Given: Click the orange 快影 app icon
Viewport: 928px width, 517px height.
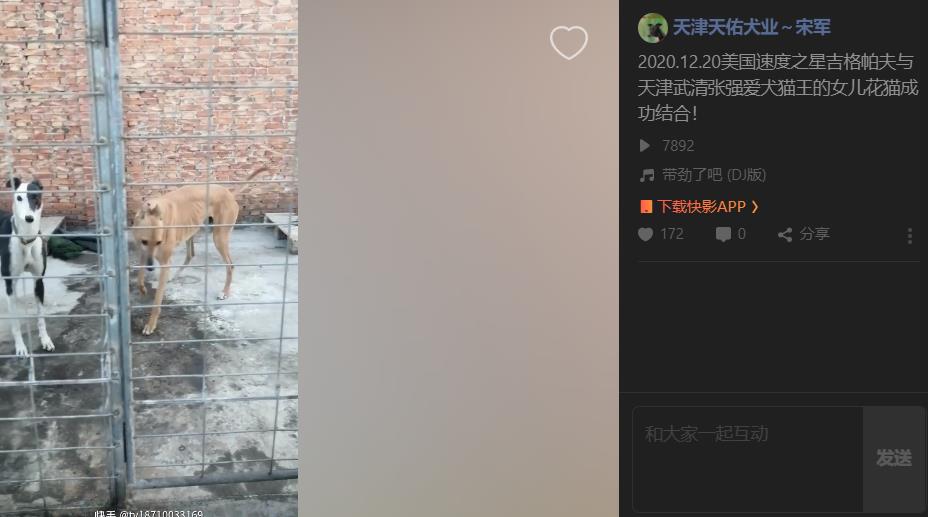Looking at the screenshot, I should click(646, 206).
